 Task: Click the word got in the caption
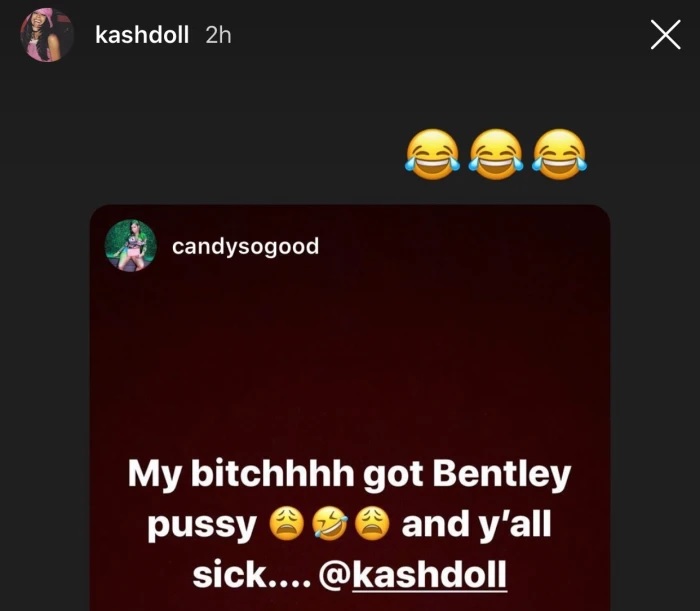point(393,477)
